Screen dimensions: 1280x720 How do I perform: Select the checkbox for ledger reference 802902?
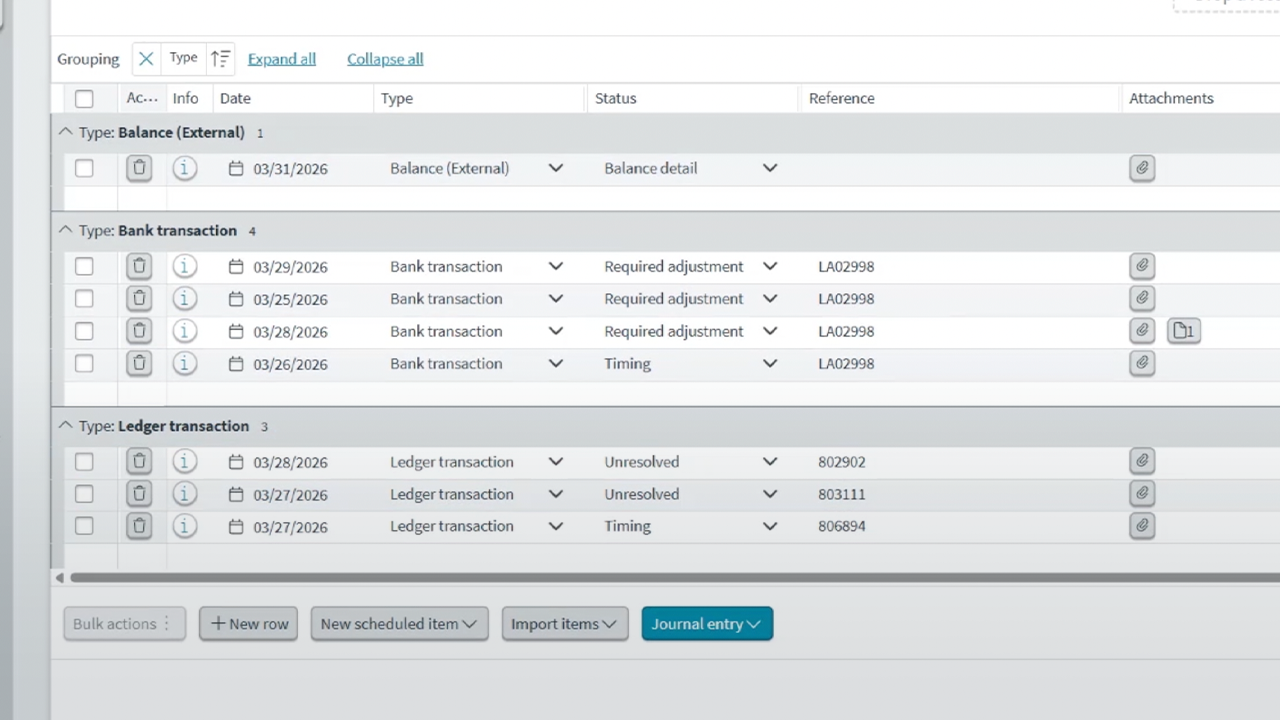click(x=84, y=461)
